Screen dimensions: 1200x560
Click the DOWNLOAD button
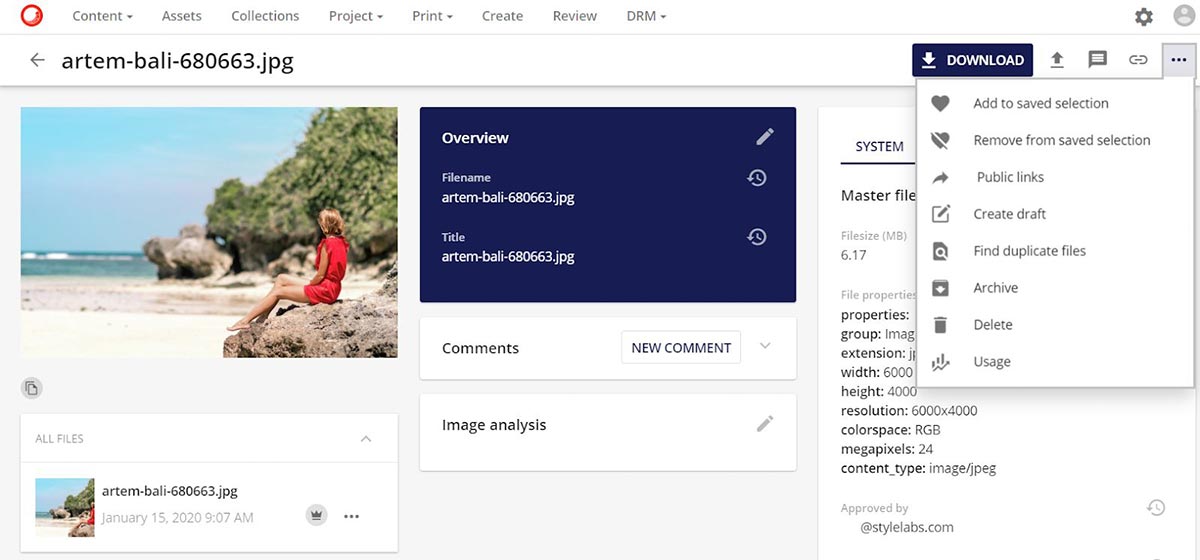(972, 60)
